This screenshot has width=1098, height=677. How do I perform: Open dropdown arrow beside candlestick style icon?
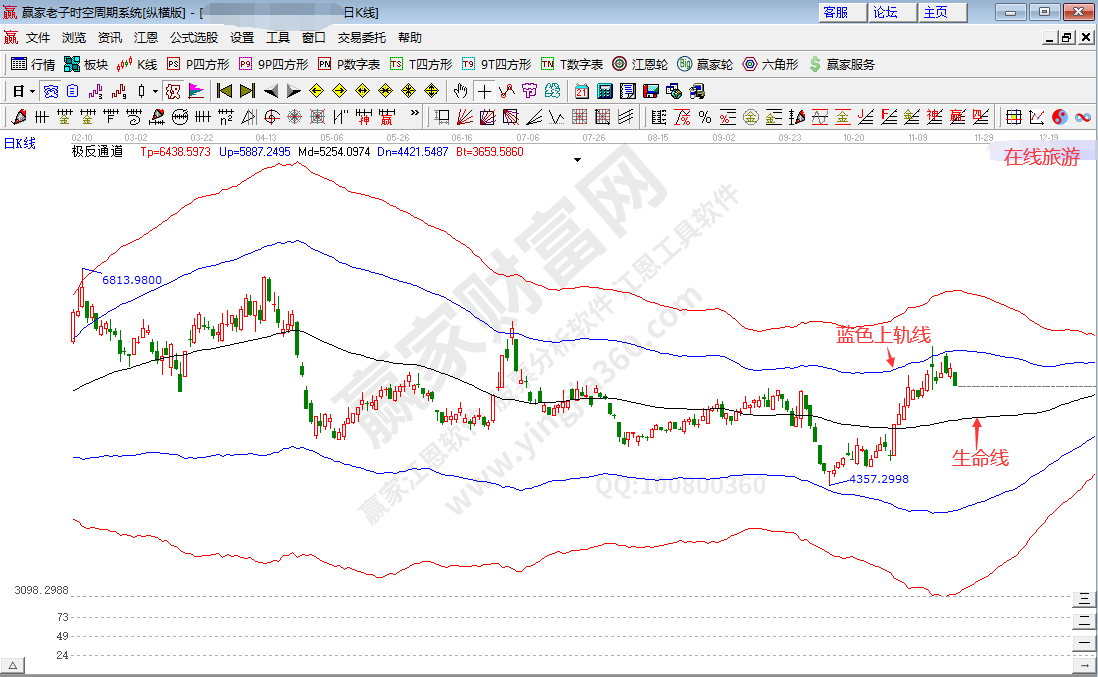coord(155,91)
